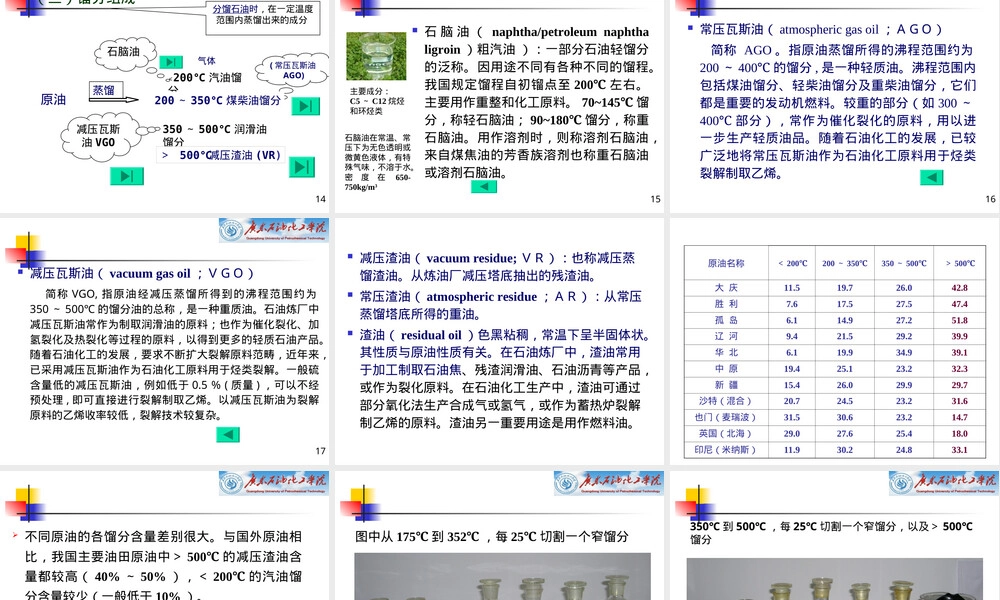This screenshot has width=1000, height=600.
Task: Click slide number 16
Action: click(990, 199)
